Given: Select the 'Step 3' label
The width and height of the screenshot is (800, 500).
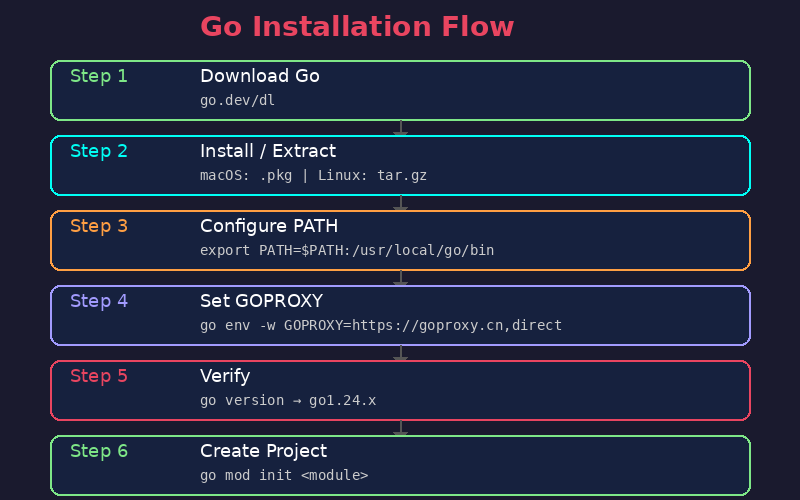Looking at the screenshot, I should coord(98,226).
